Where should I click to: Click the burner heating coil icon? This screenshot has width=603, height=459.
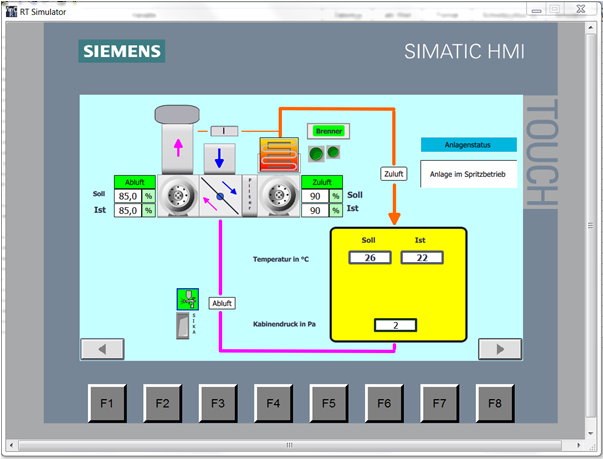pos(279,155)
